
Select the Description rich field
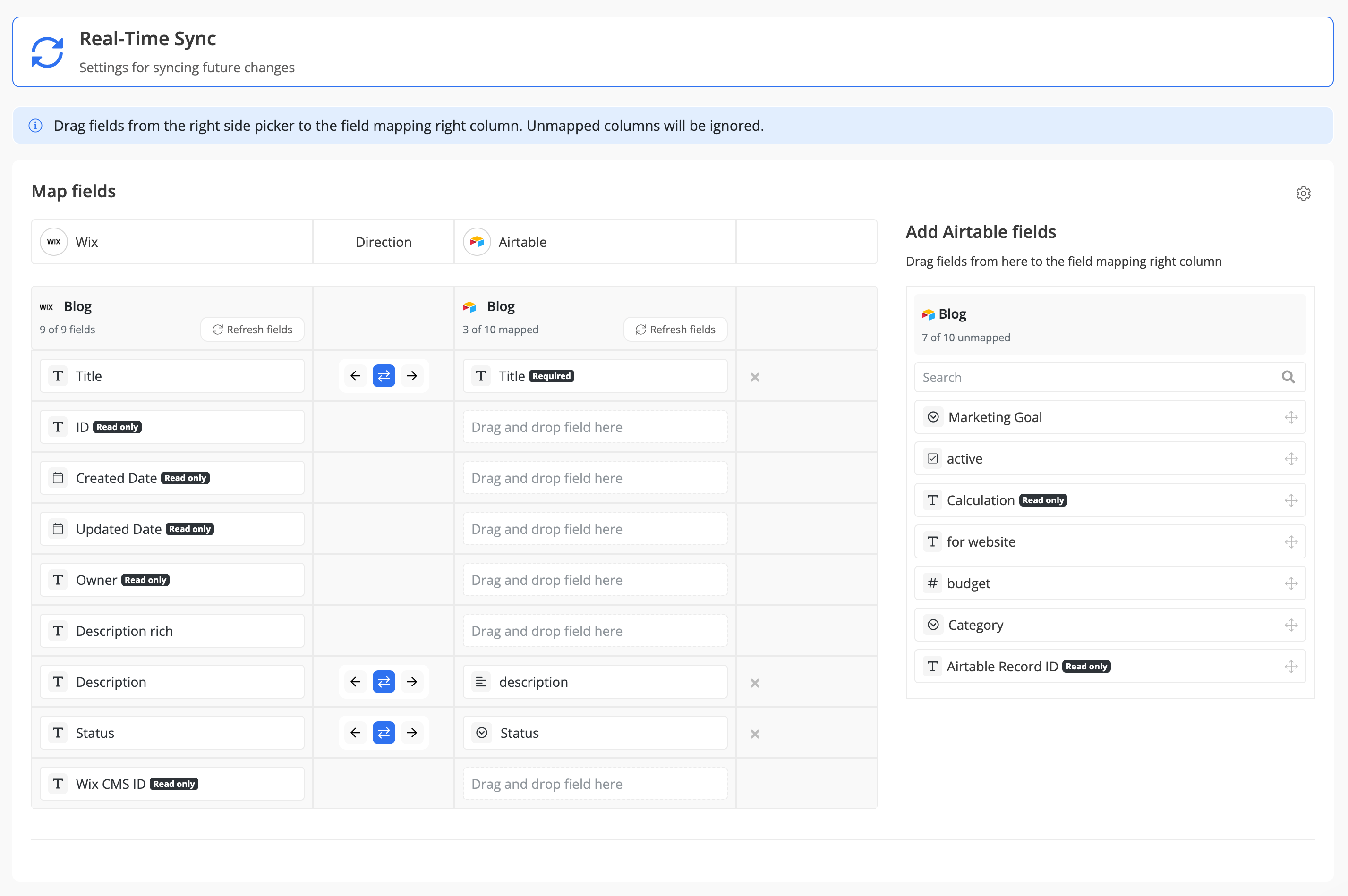[x=172, y=631]
